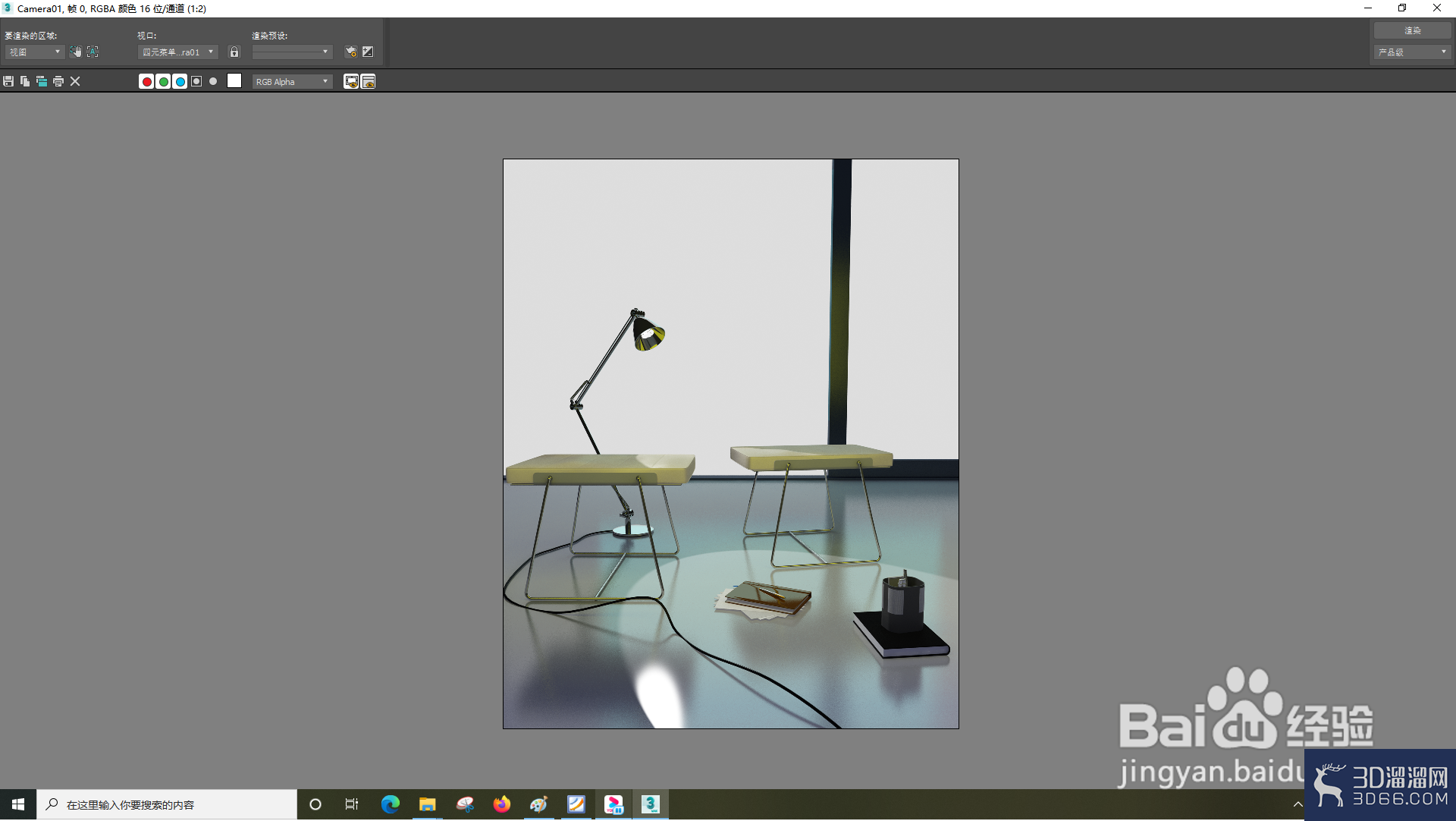Click the auto region selected icon
Viewport: 1456px width, 821px height.
pos(93,52)
